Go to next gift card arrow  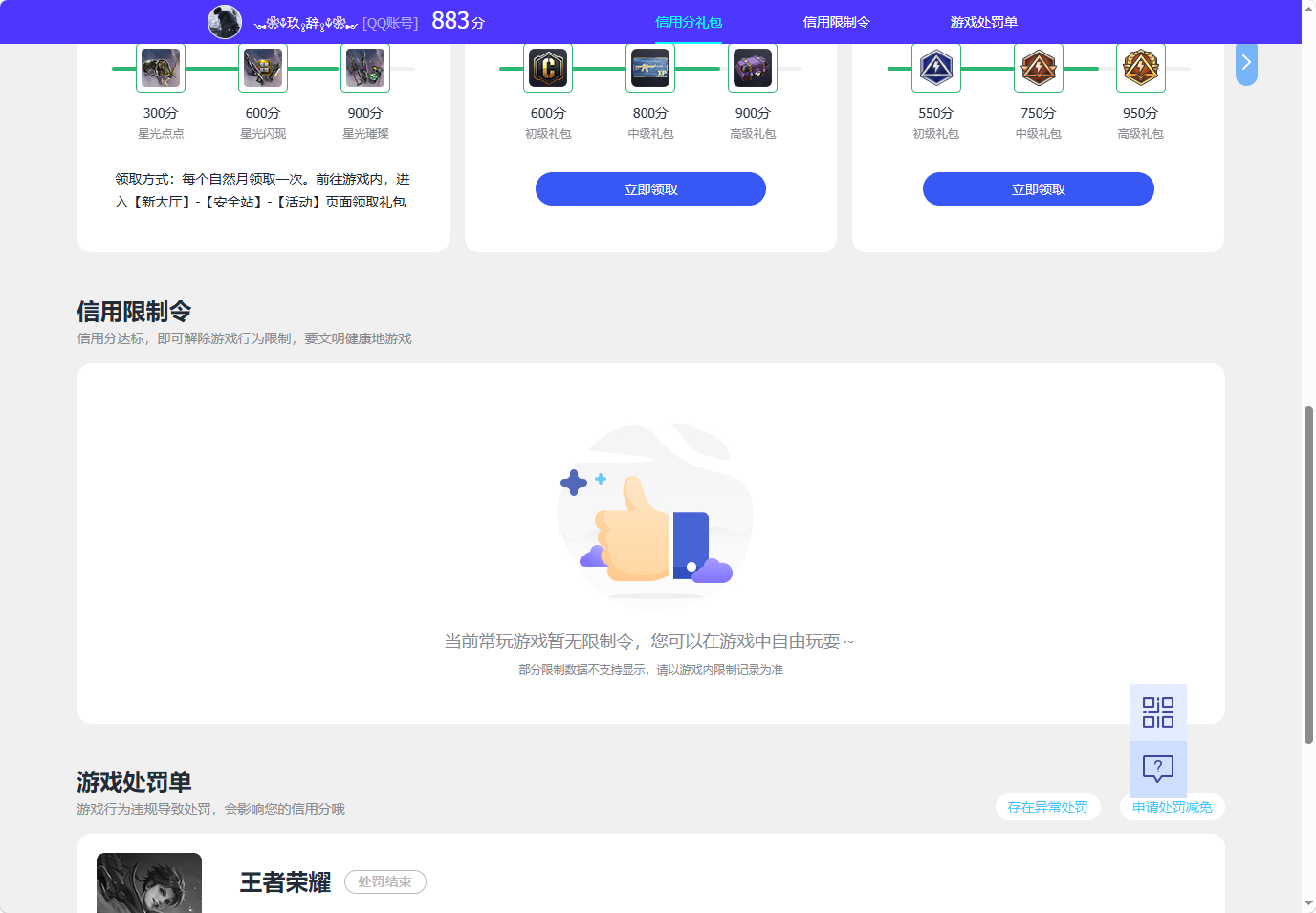1246,63
